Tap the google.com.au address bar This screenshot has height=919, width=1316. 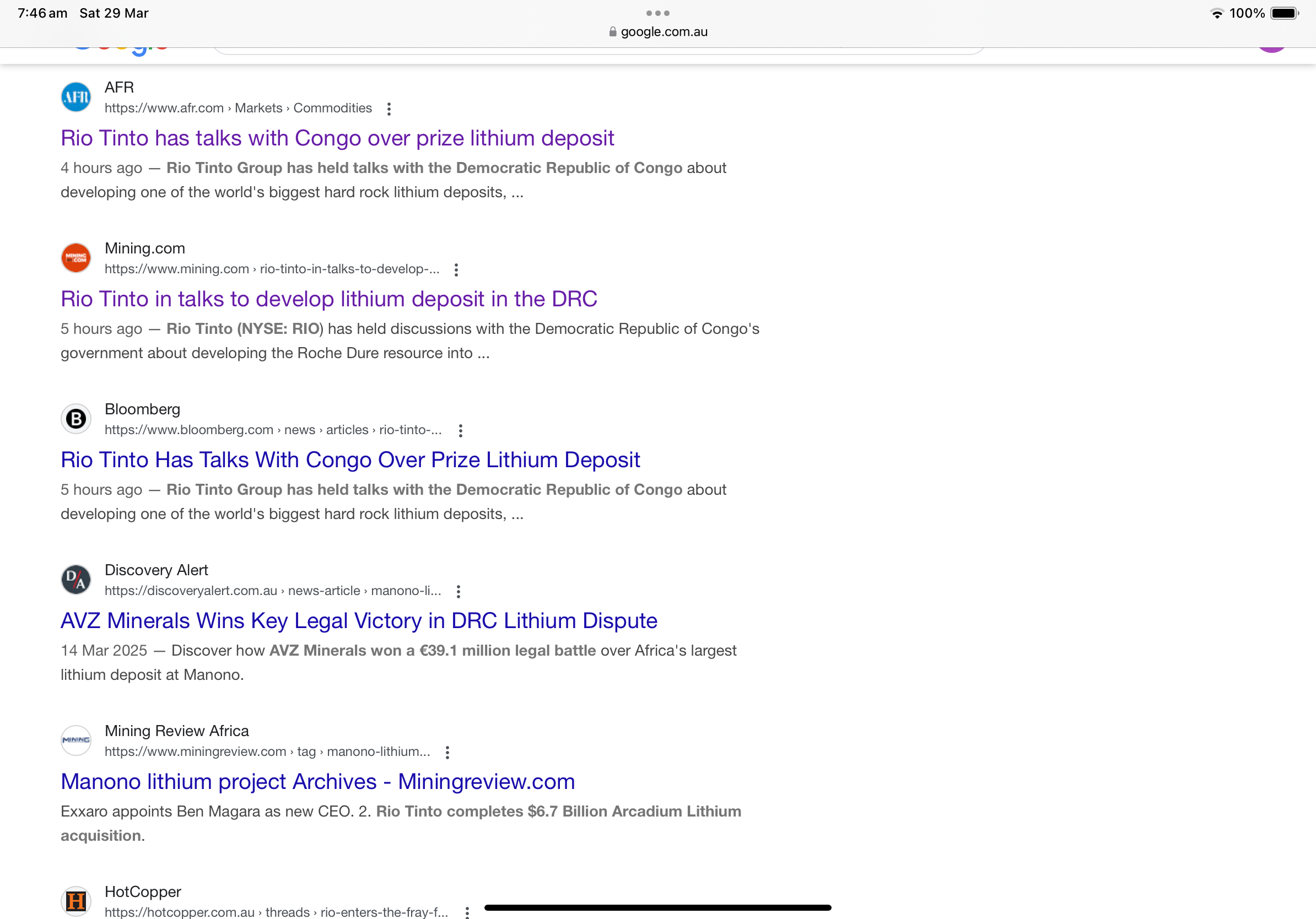[663, 32]
